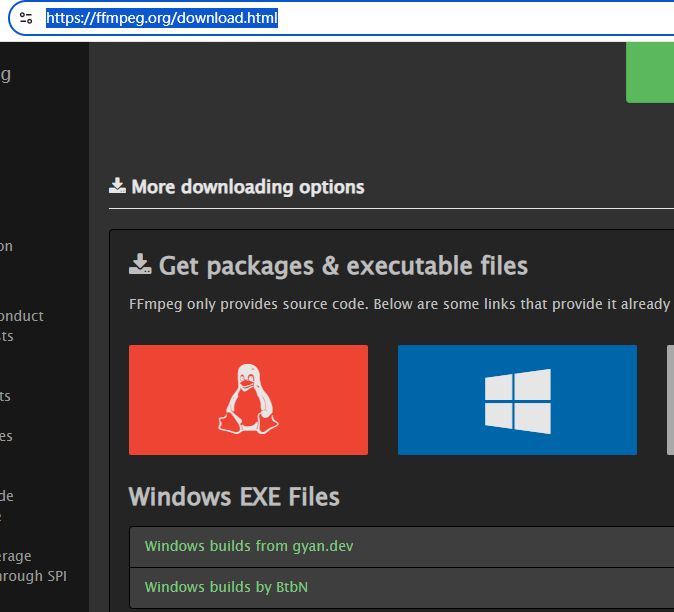The width and height of the screenshot is (674, 612).
Task: Open Windows builds from gyan.dev link
Action: (x=249, y=546)
